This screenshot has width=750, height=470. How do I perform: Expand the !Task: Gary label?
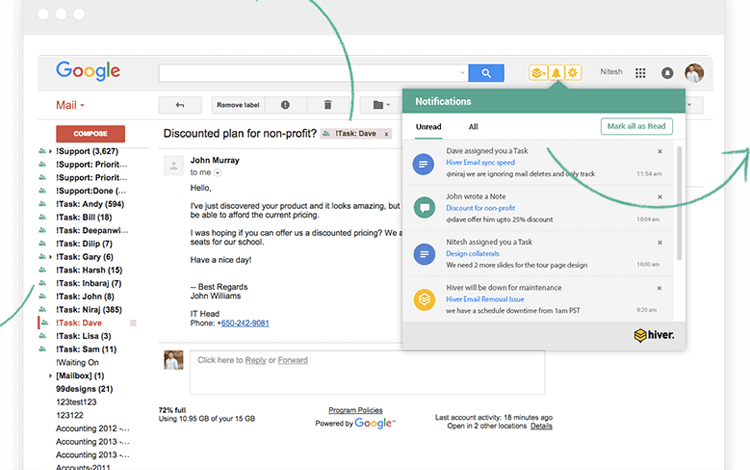[50, 257]
